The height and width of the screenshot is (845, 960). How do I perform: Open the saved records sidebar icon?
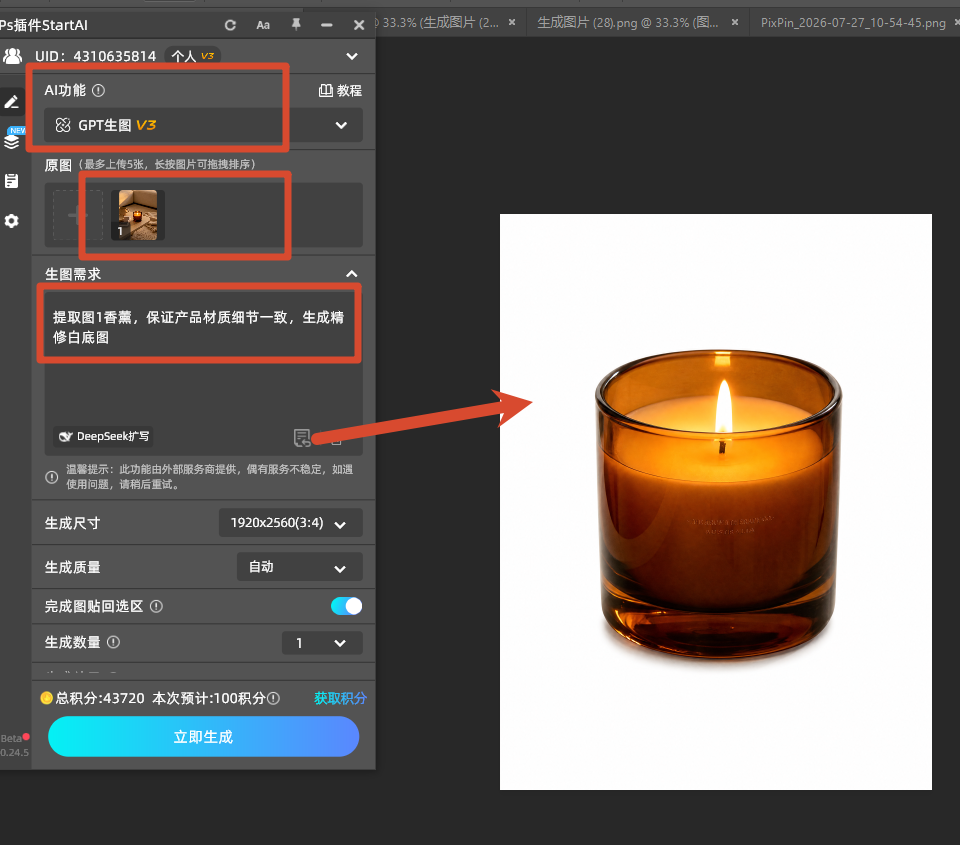point(12,181)
